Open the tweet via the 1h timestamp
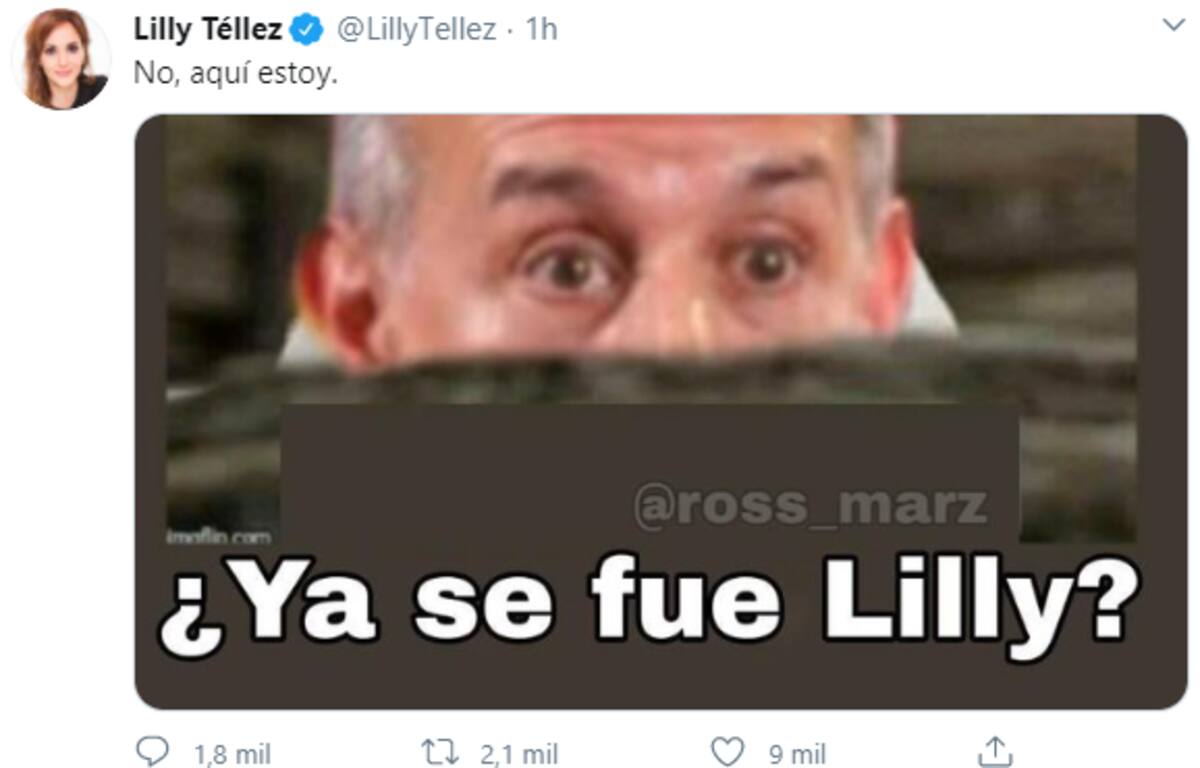Screen dimensions: 1200x768 [540, 31]
